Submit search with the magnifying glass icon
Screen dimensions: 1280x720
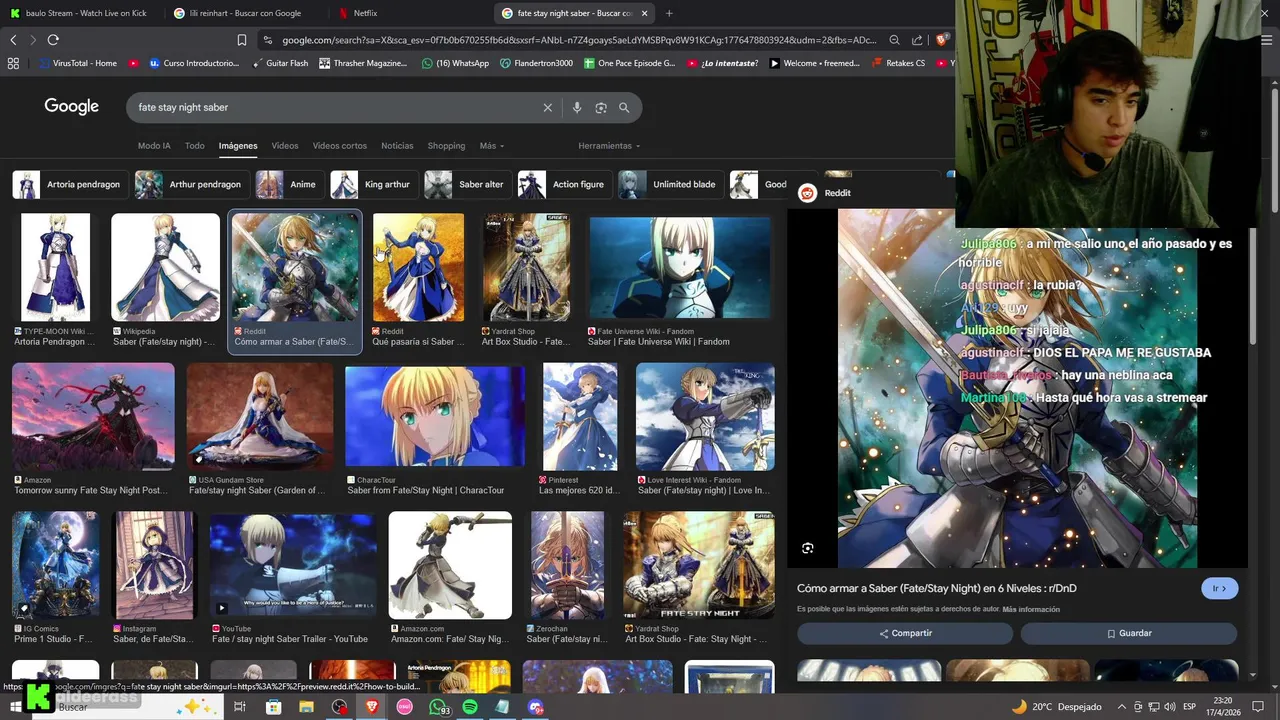[x=624, y=107]
